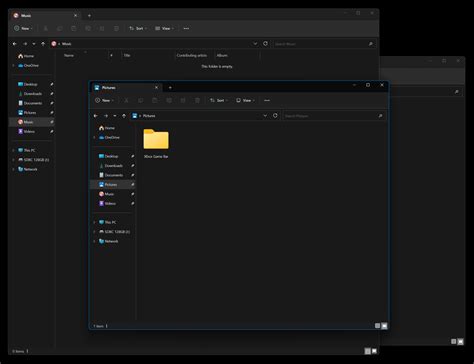Image resolution: width=474 pixels, height=364 pixels.
Task: Open Desktop in Pictures window sidebar
Action: point(109,156)
